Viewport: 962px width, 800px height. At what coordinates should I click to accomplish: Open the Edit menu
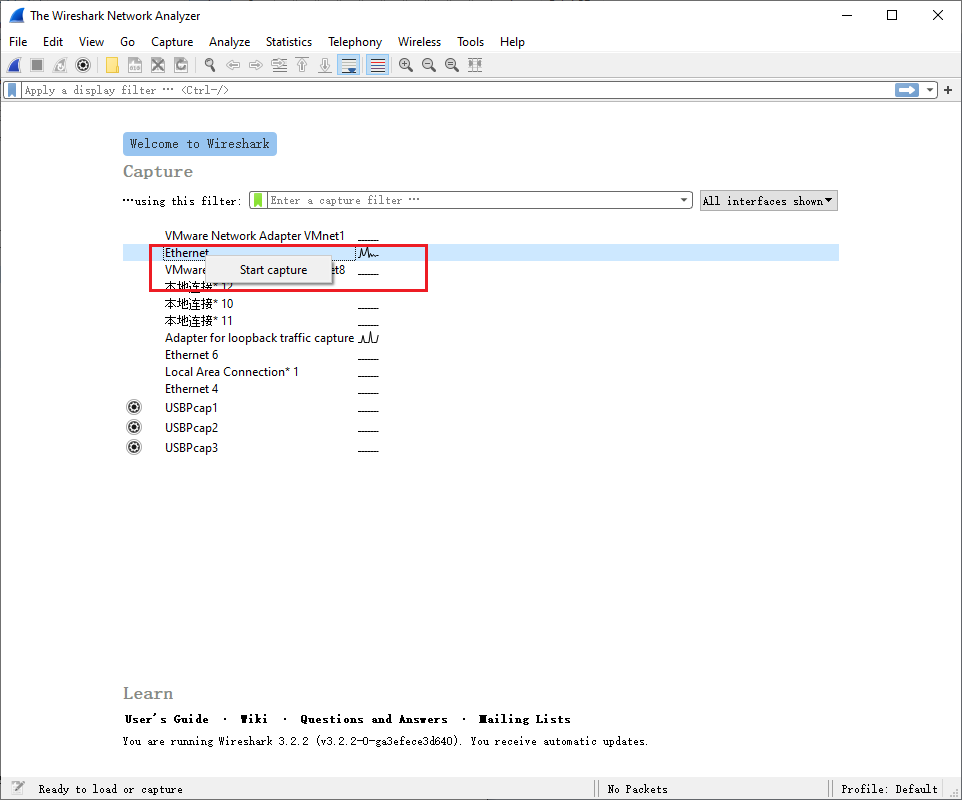pos(53,42)
